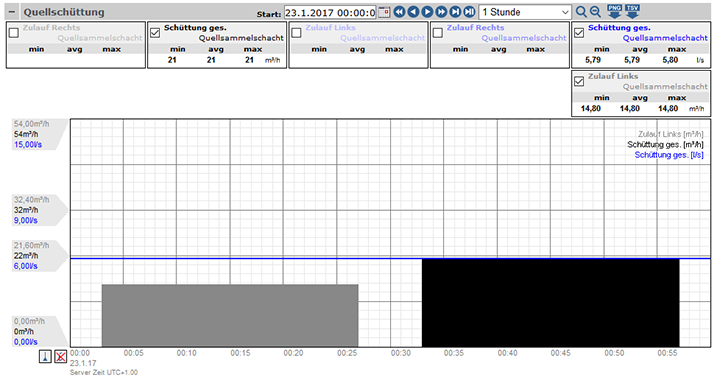The height and width of the screenshot is (380, 720).
Task: Click the gray Zulauf Links bar in the chart
Action: [x=230, y=315]
